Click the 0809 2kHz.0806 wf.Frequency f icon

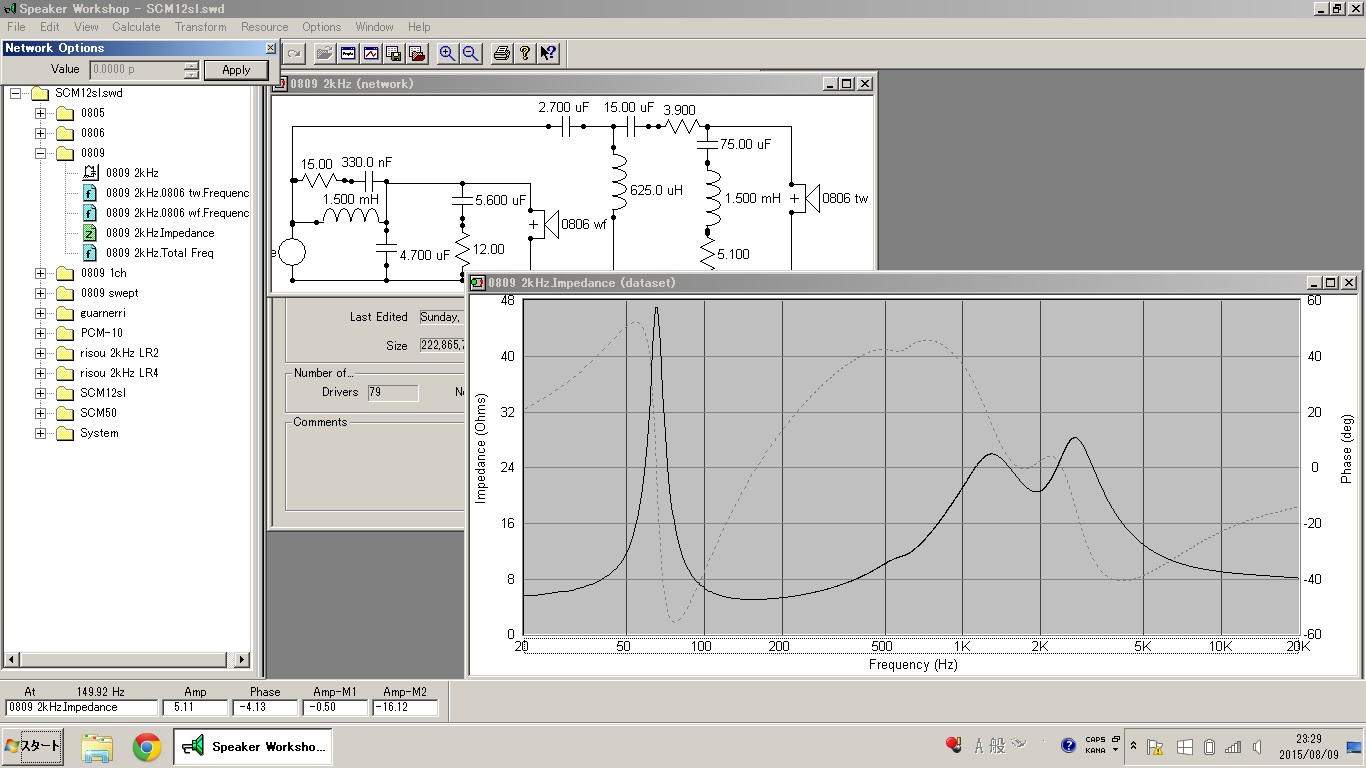(x=90, y=213)
